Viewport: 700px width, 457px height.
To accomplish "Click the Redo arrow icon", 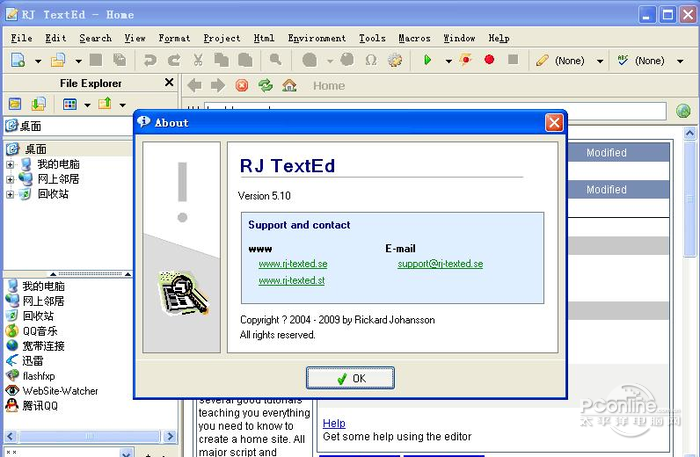I will [x=174, y=60].
